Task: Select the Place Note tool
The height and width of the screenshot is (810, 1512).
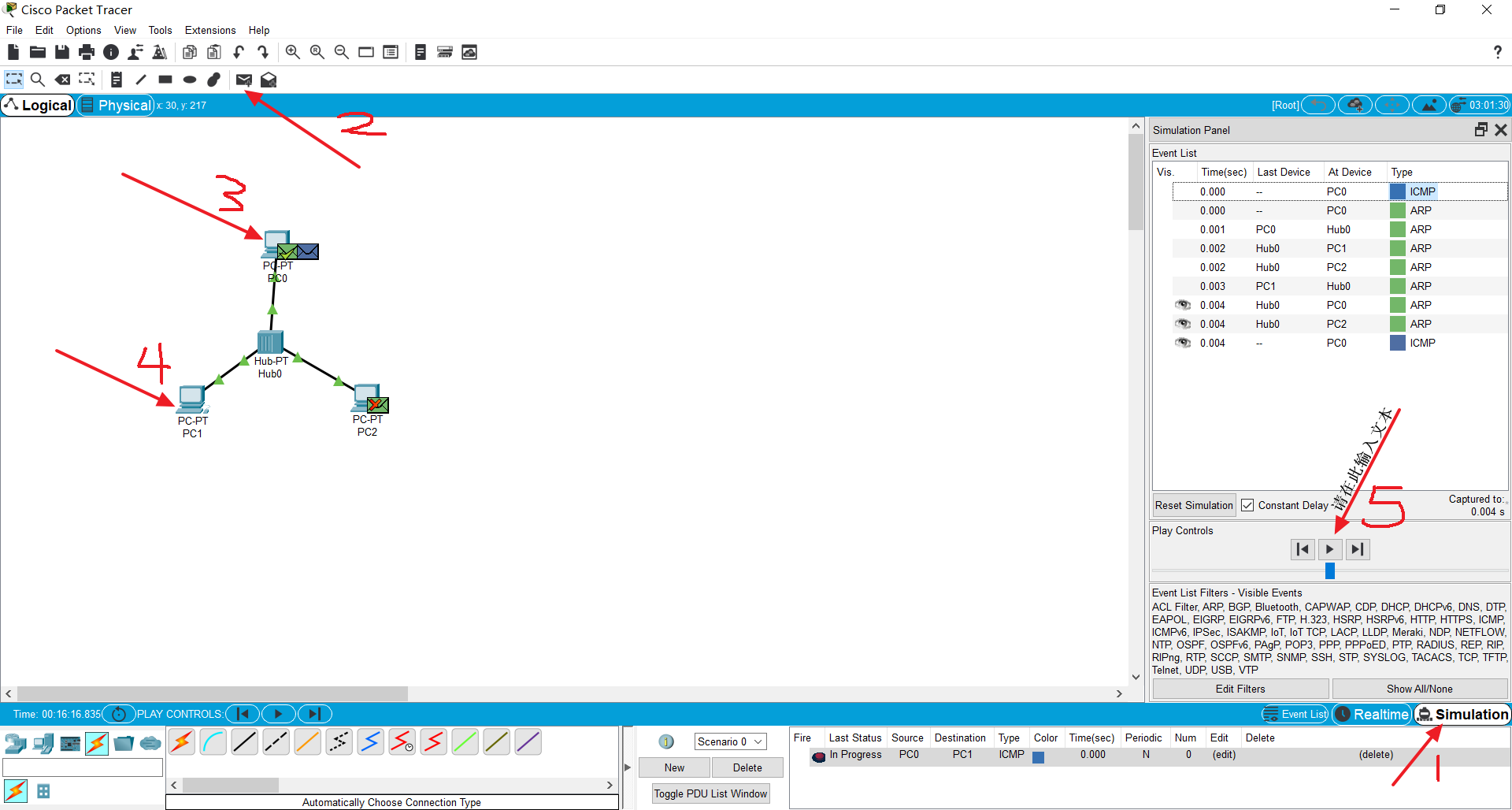Action: [116, 80]
